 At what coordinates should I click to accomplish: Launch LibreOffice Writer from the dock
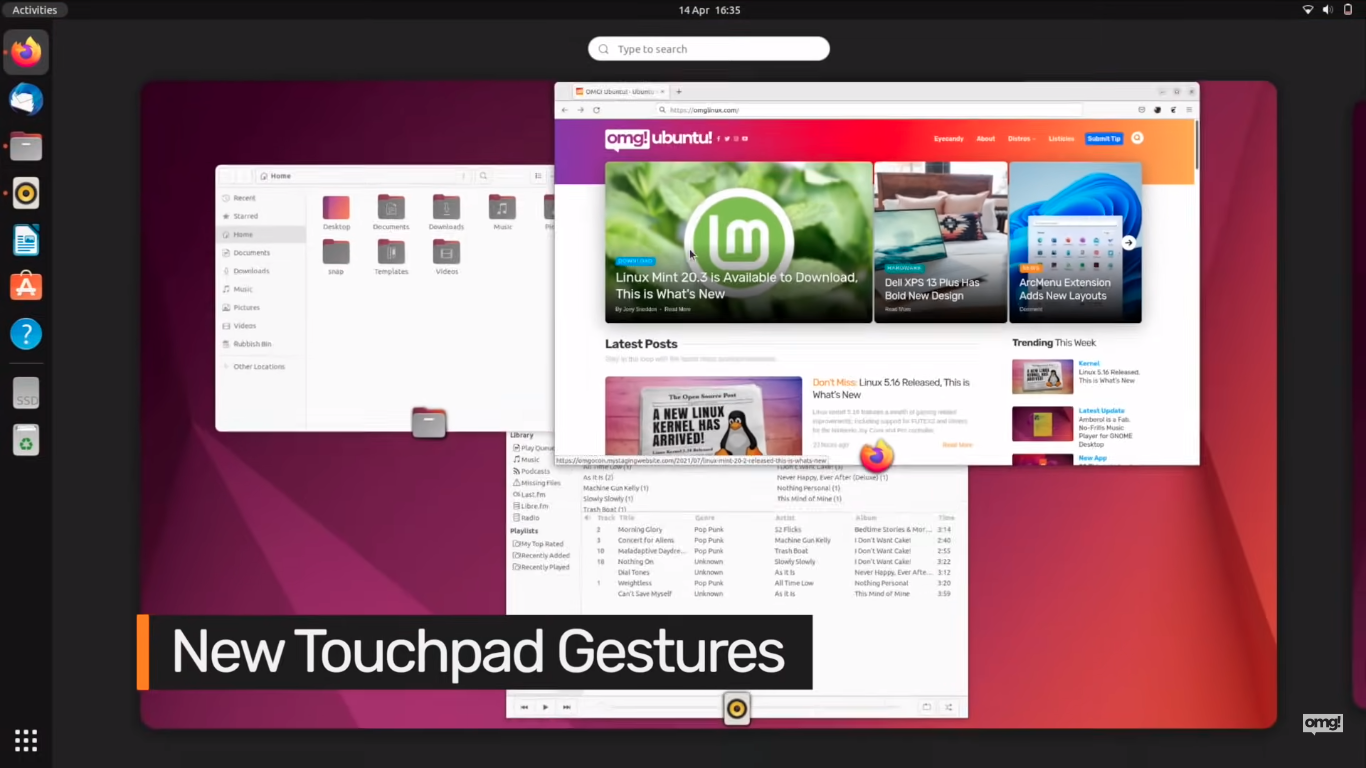(26, 240)
